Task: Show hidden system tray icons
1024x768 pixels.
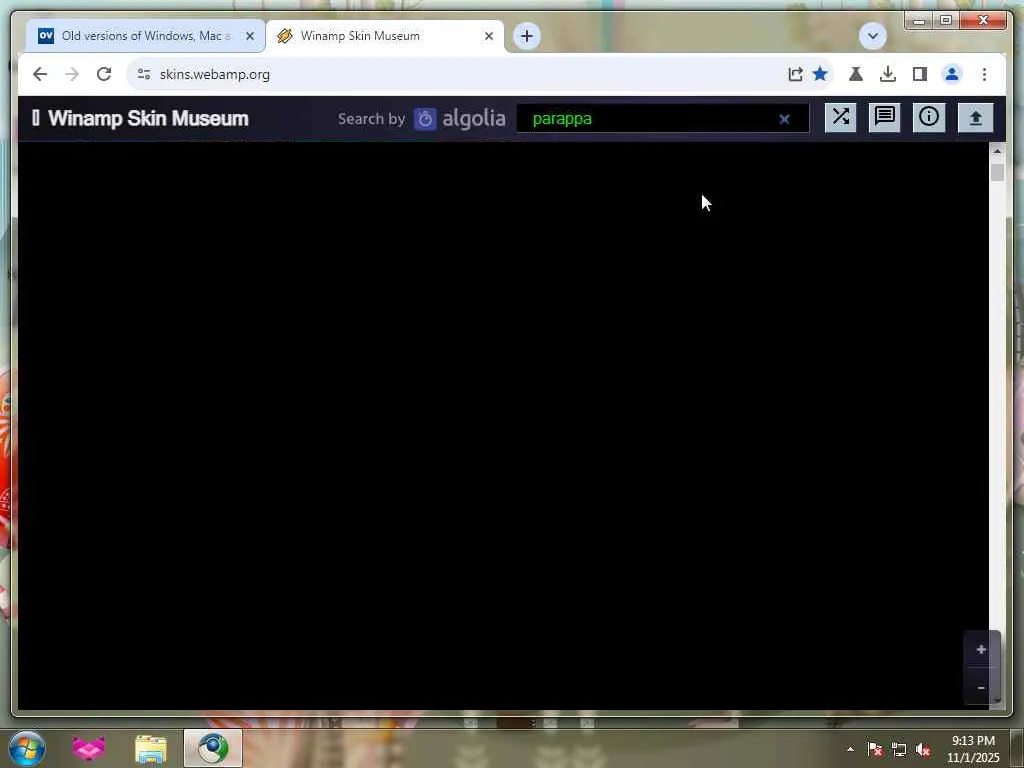Action: click(850, 749)
